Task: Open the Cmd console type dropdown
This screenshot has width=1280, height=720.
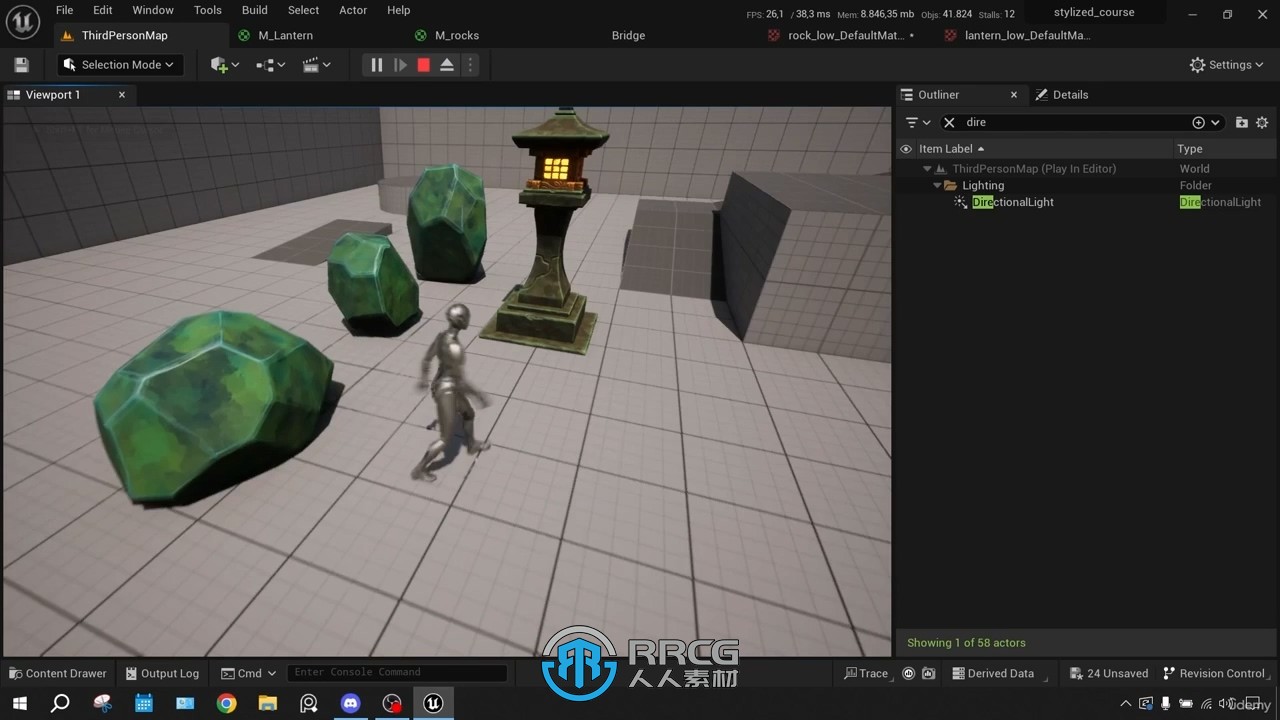Action: click(x=248, y=673)
